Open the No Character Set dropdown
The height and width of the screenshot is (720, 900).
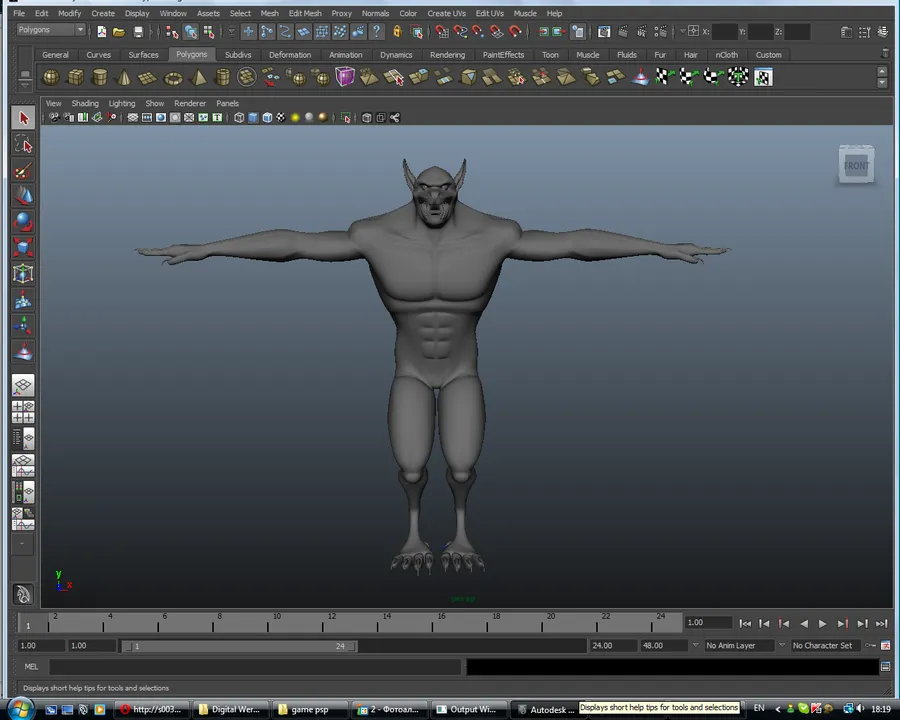pyautogui.click(x=827, y=646)
